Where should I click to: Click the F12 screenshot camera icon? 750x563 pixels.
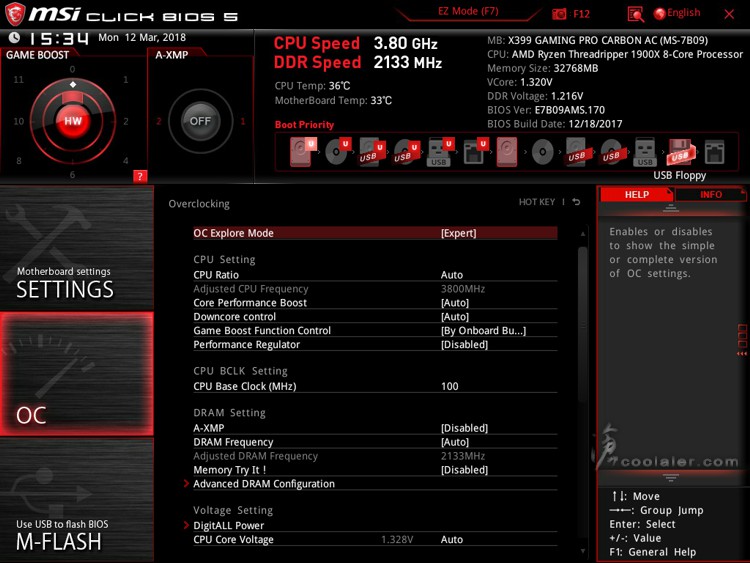pos(559,14)
